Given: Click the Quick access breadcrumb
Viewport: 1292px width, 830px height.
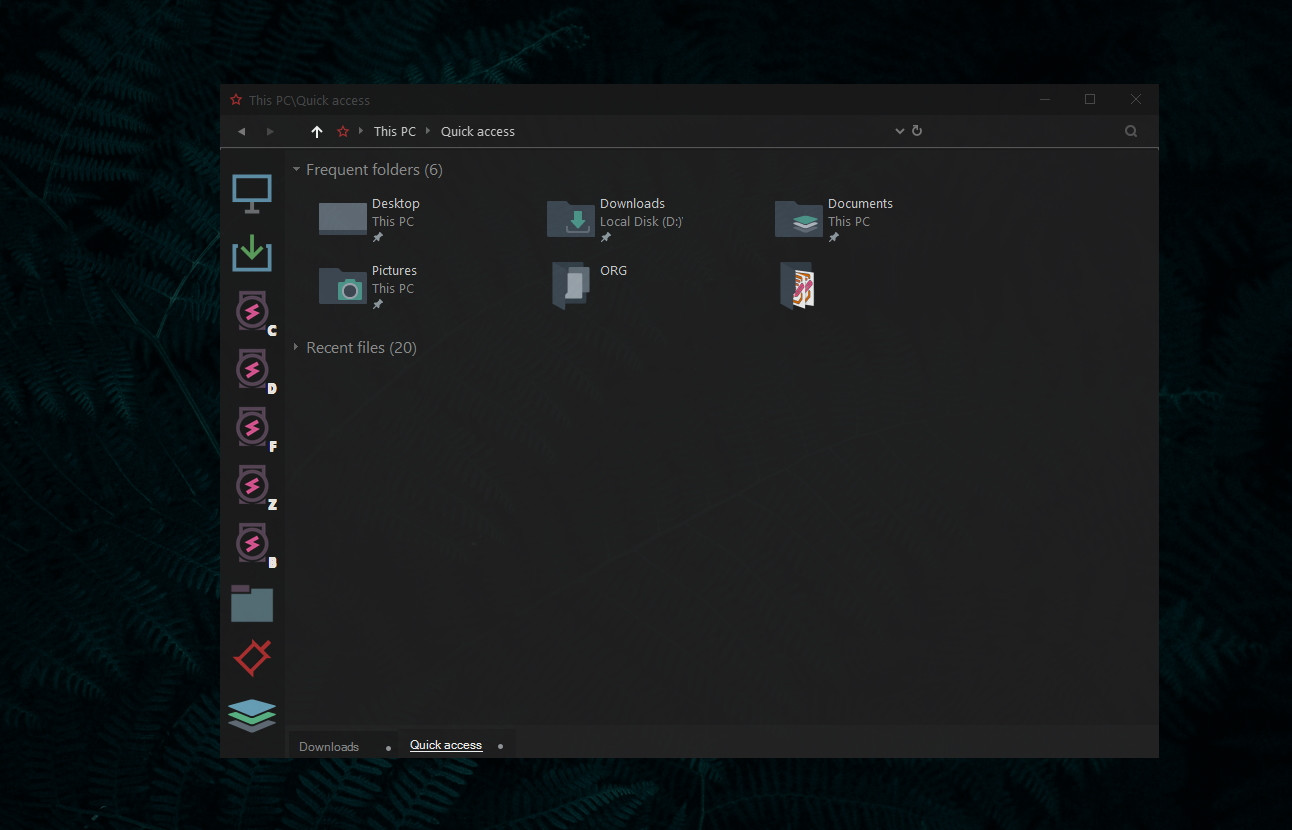Looking at the screenshot, I should pyautogui.click(x=478, y=132).
